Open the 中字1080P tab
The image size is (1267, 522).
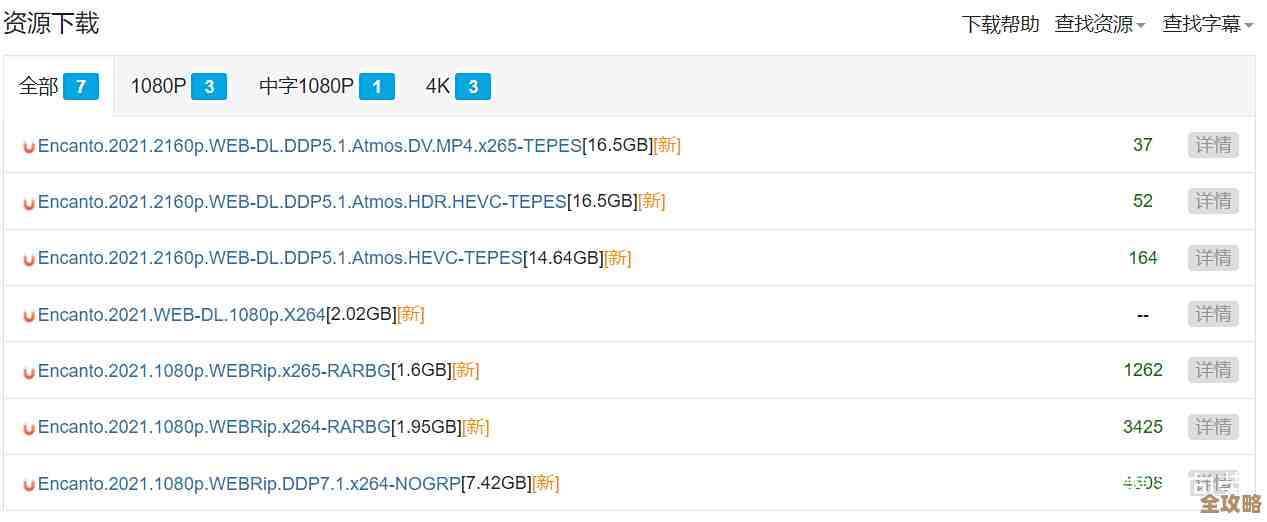pyautogui.click(x=326, y=87)
